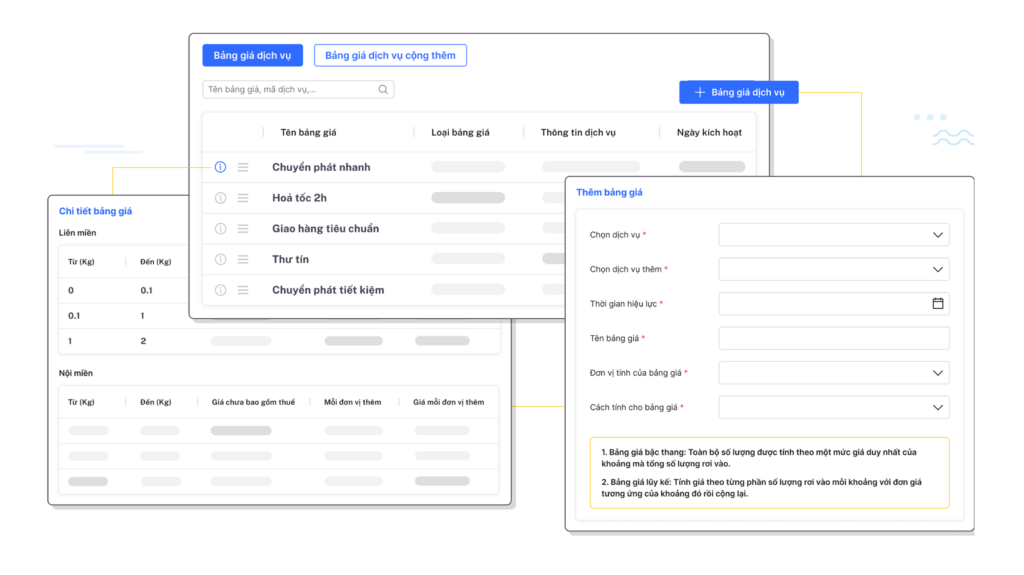Click info icon beside Thư tín

tap(220, 259)
